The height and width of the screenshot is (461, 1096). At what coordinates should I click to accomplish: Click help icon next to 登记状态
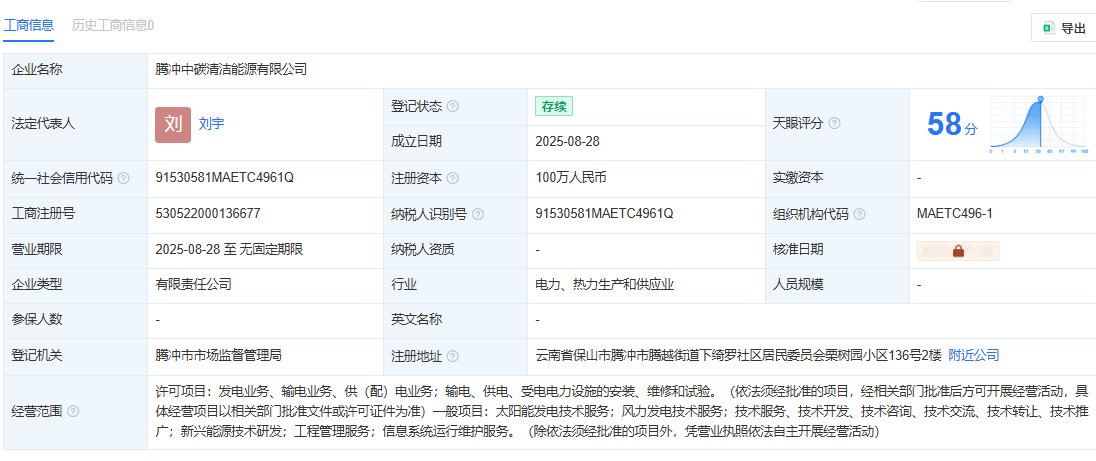453,106
